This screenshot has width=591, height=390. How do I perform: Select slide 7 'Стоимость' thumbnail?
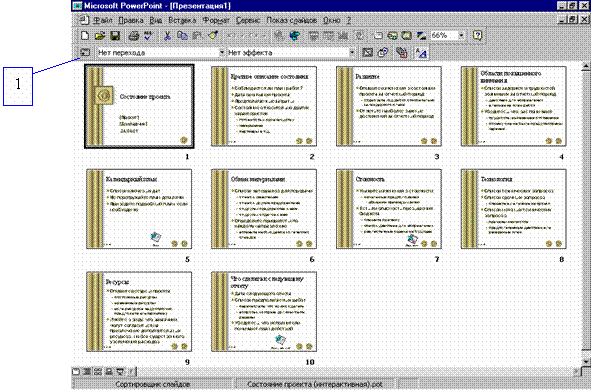389,209
